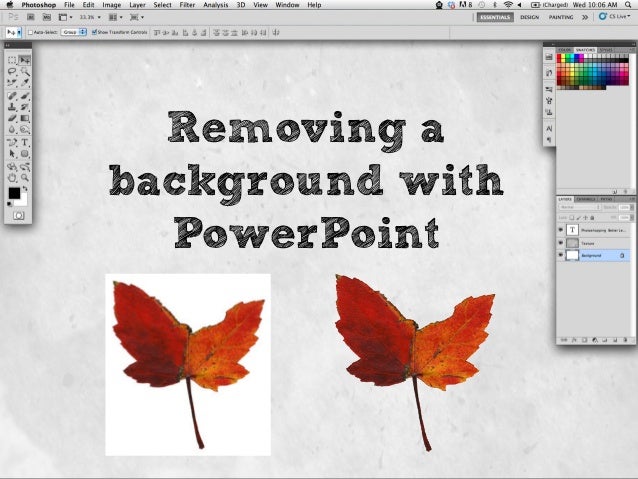Select the Shape tool
Image resolution: width=638 pixels, height=479 pixels.
(25, 153)
